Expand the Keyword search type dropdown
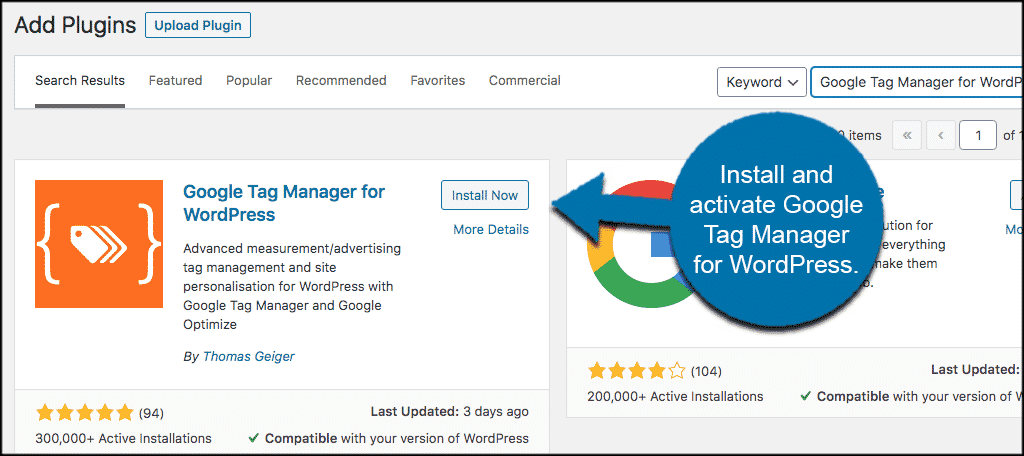 click(761, 82)
